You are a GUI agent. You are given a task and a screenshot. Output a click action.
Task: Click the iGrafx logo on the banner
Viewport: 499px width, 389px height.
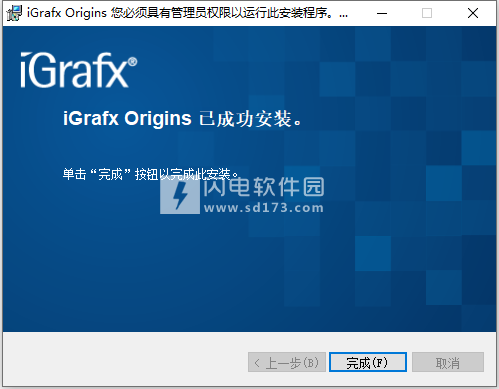(x=78, y=70)
